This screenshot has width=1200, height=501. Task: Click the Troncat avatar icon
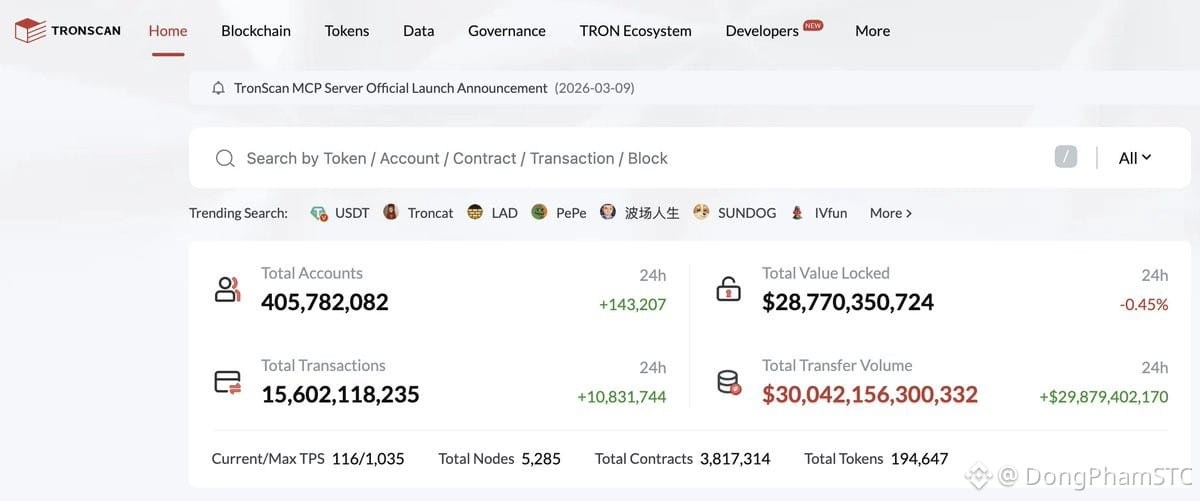[391, 212]
